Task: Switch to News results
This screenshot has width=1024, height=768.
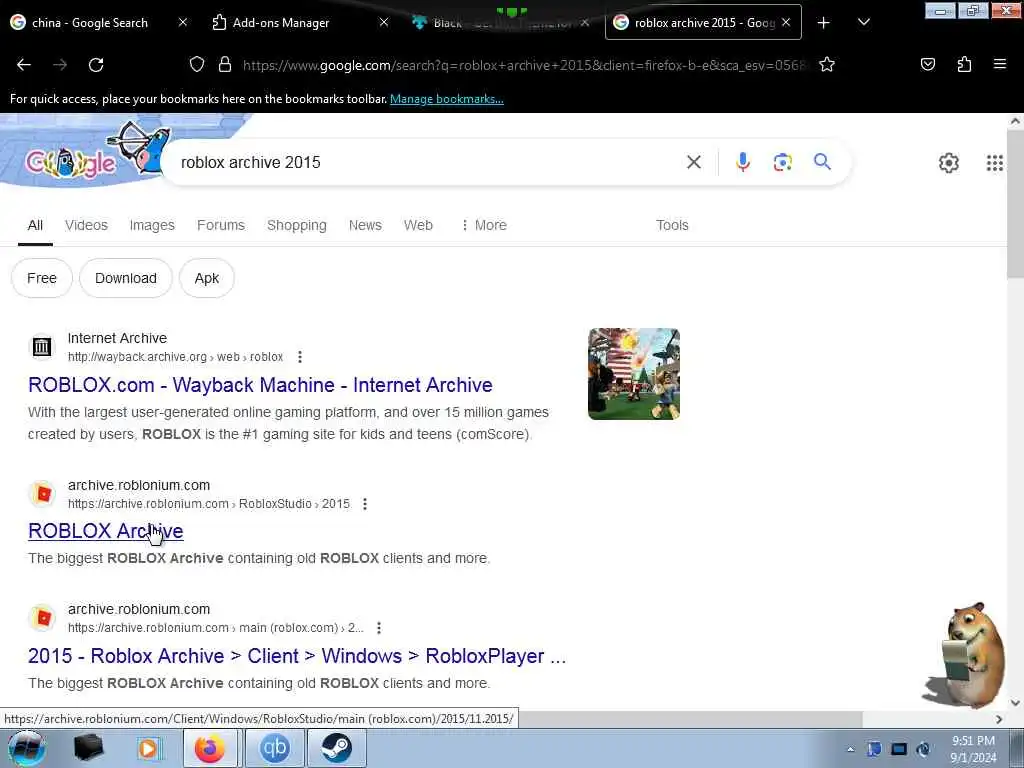Action: 365,225
